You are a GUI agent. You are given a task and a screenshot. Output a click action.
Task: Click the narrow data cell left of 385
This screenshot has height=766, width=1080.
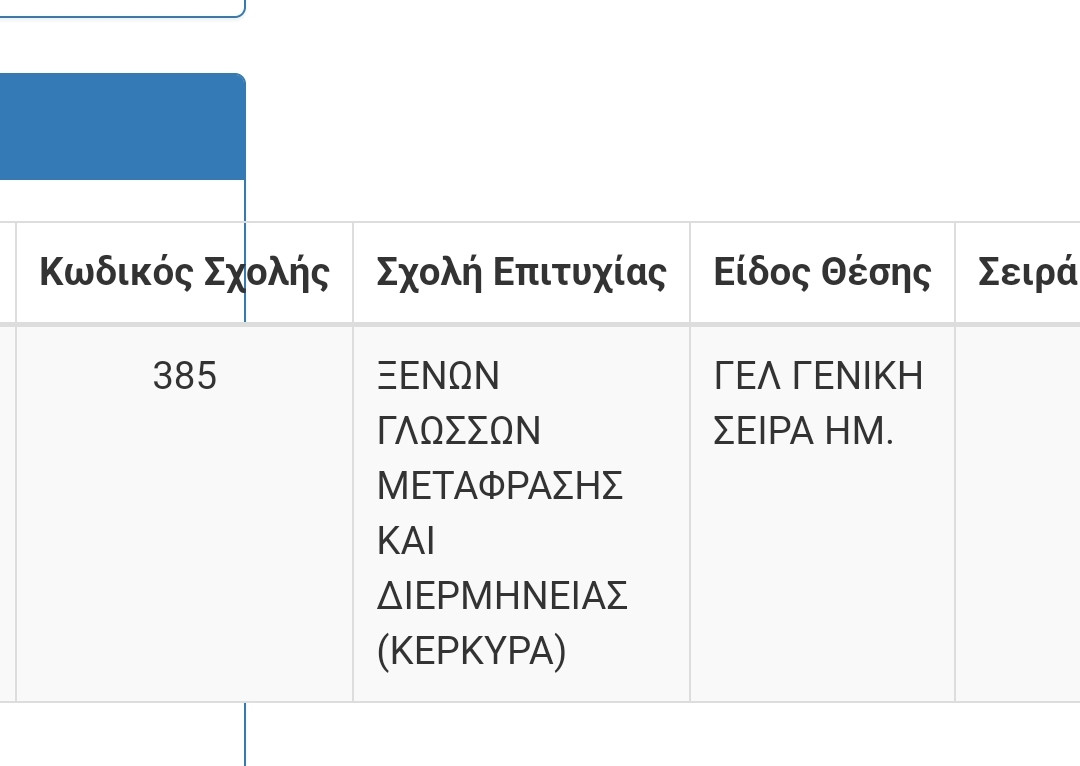tap(7, 512)
